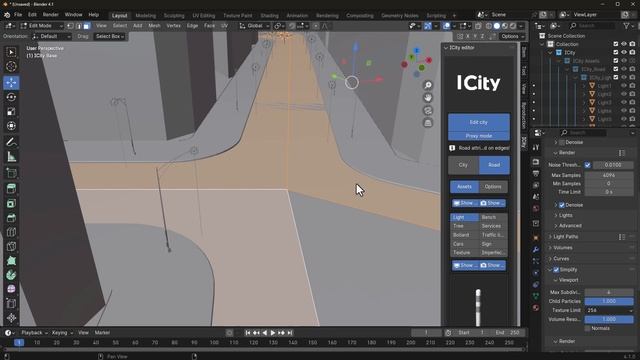Exclude Collection via its checkbox

616,44
